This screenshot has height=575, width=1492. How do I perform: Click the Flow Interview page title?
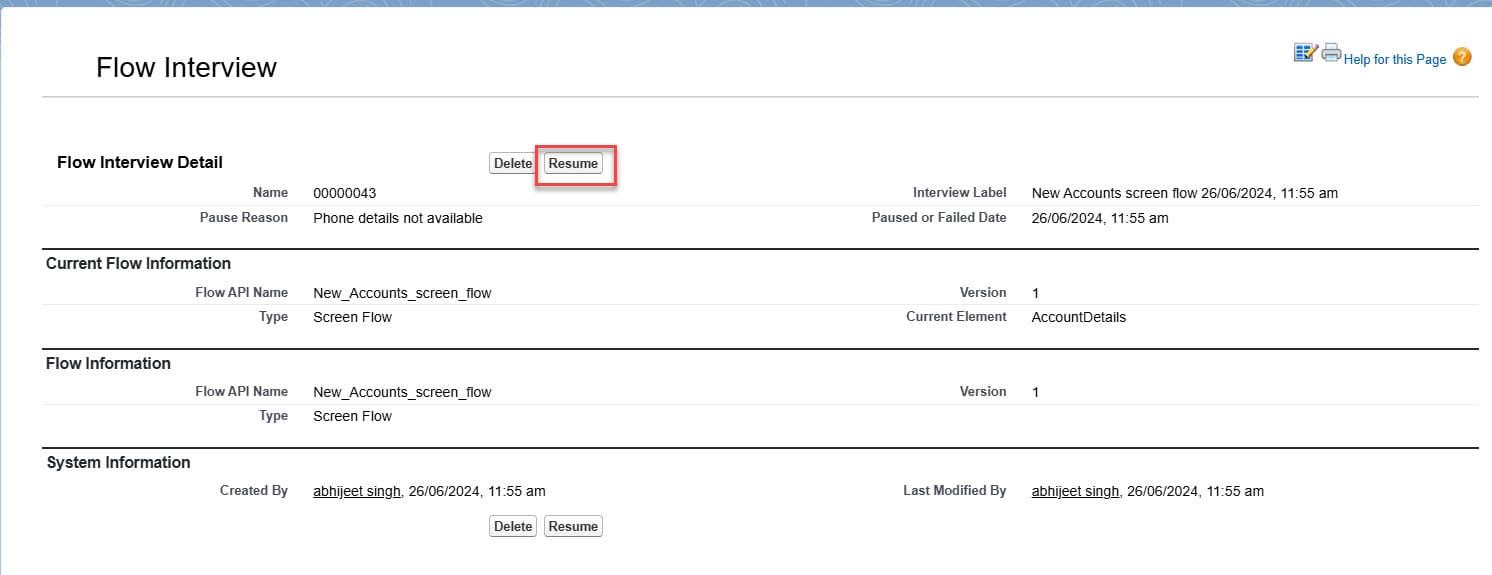[x=186, y=67]
